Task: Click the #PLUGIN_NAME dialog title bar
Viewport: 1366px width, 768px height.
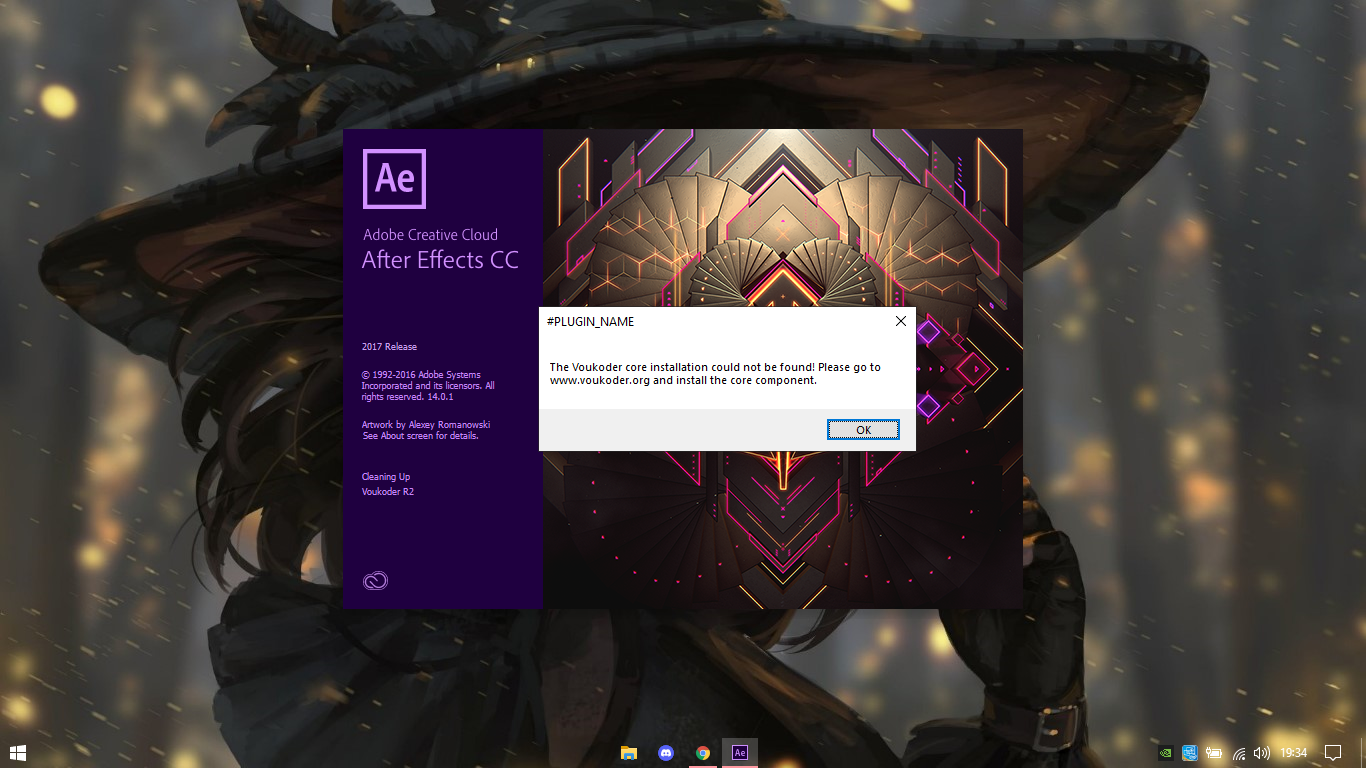Action: pyautogui.click(x=700, y=321)
